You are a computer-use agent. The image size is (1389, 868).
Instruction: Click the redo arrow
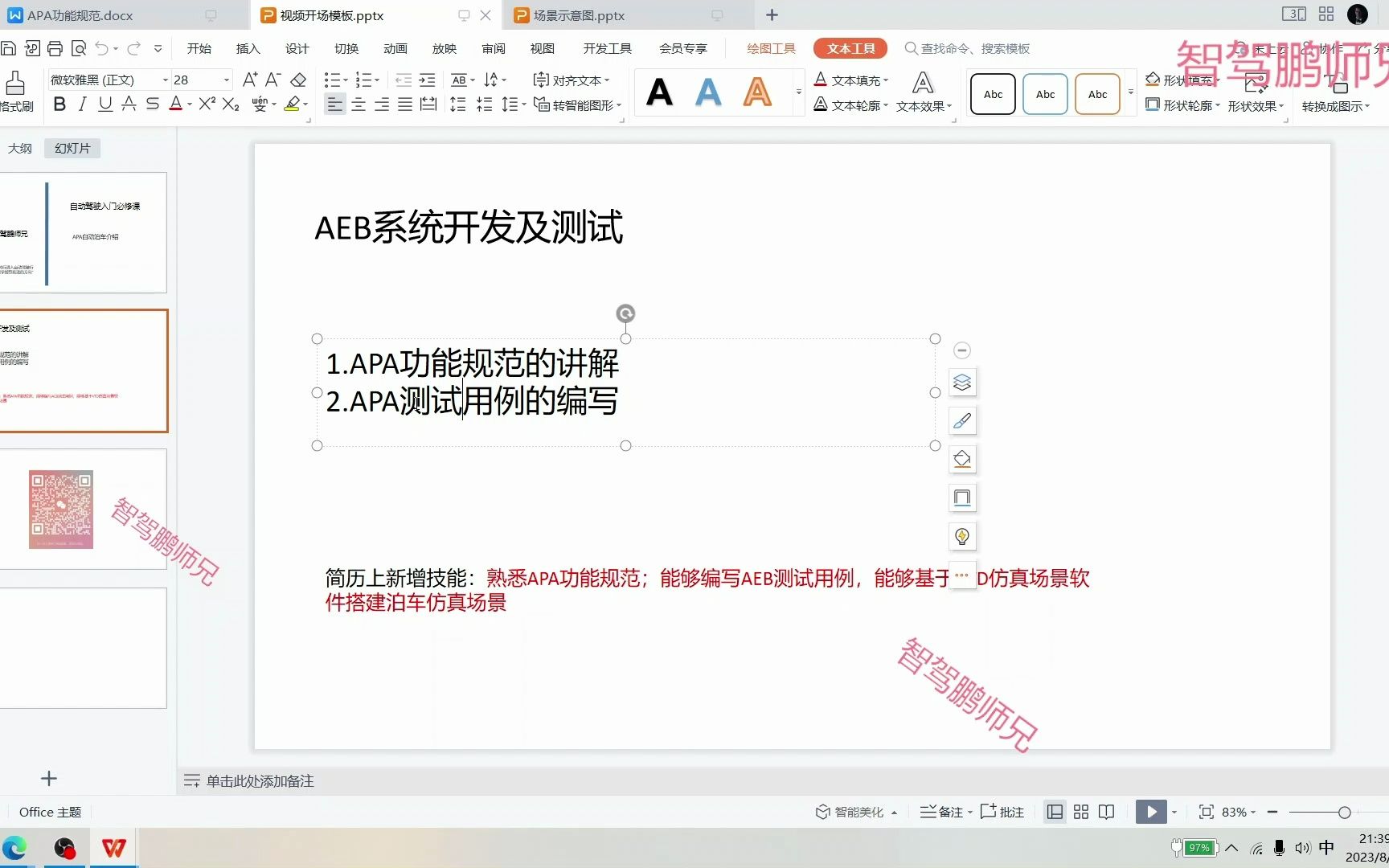tap(133, 48)
